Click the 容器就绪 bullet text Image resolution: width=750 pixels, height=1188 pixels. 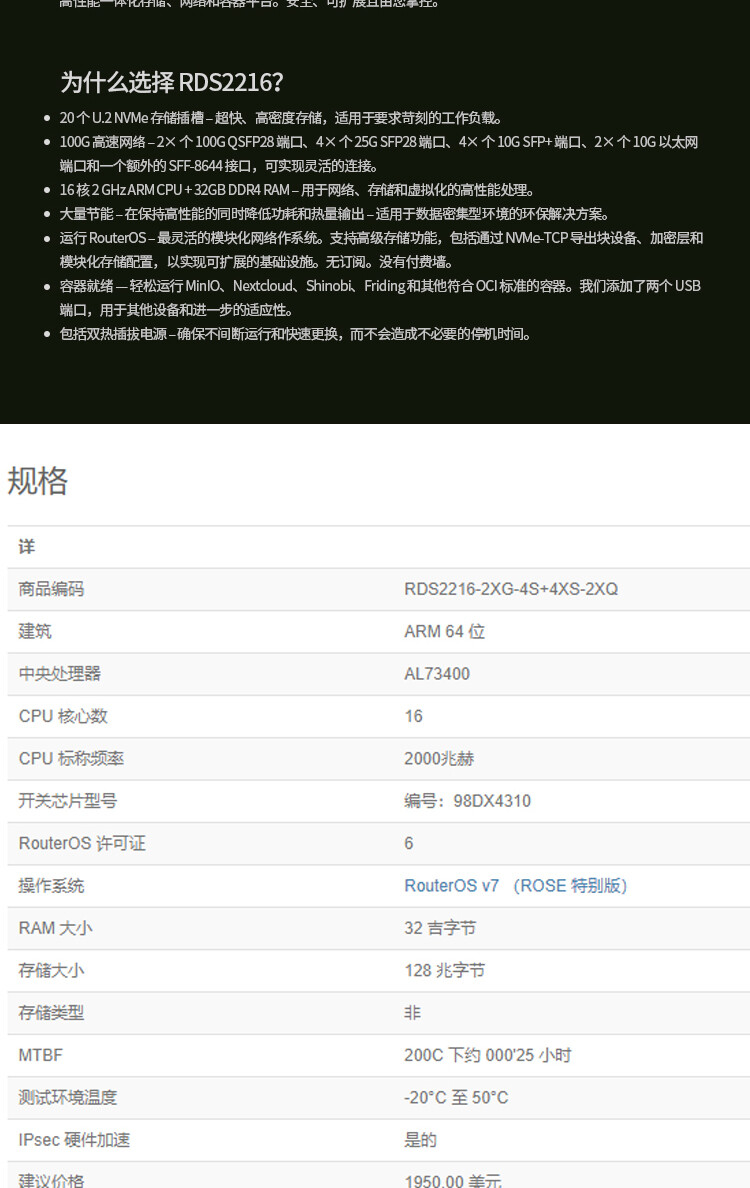380,298
